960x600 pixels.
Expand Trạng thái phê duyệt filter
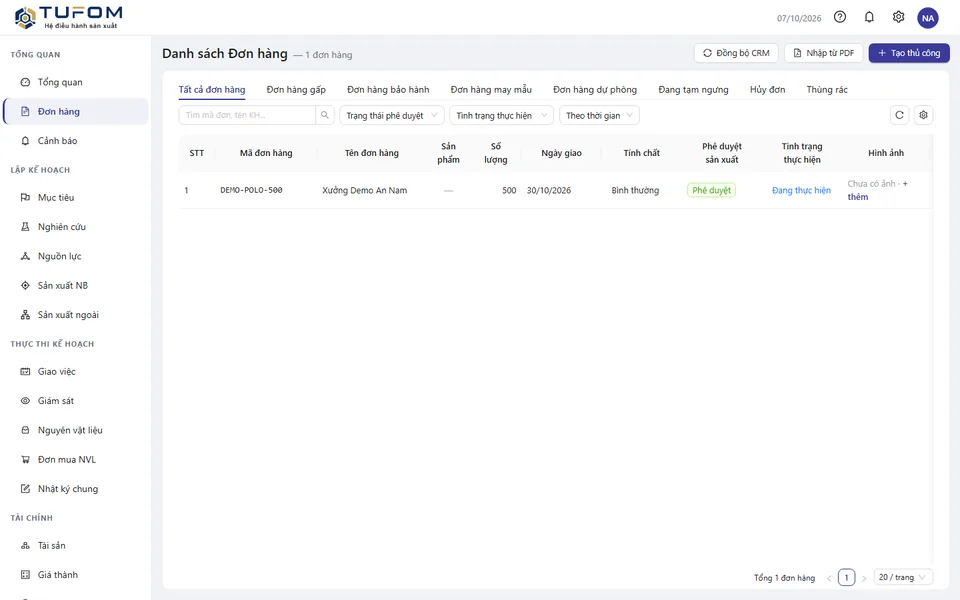[x=392, y=115]
